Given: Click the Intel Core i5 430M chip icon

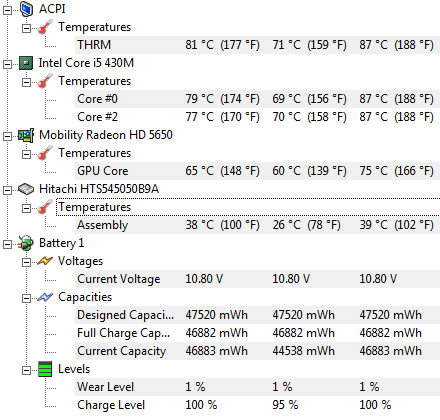Looking at the screenshot, I should (x=26, y=63).
